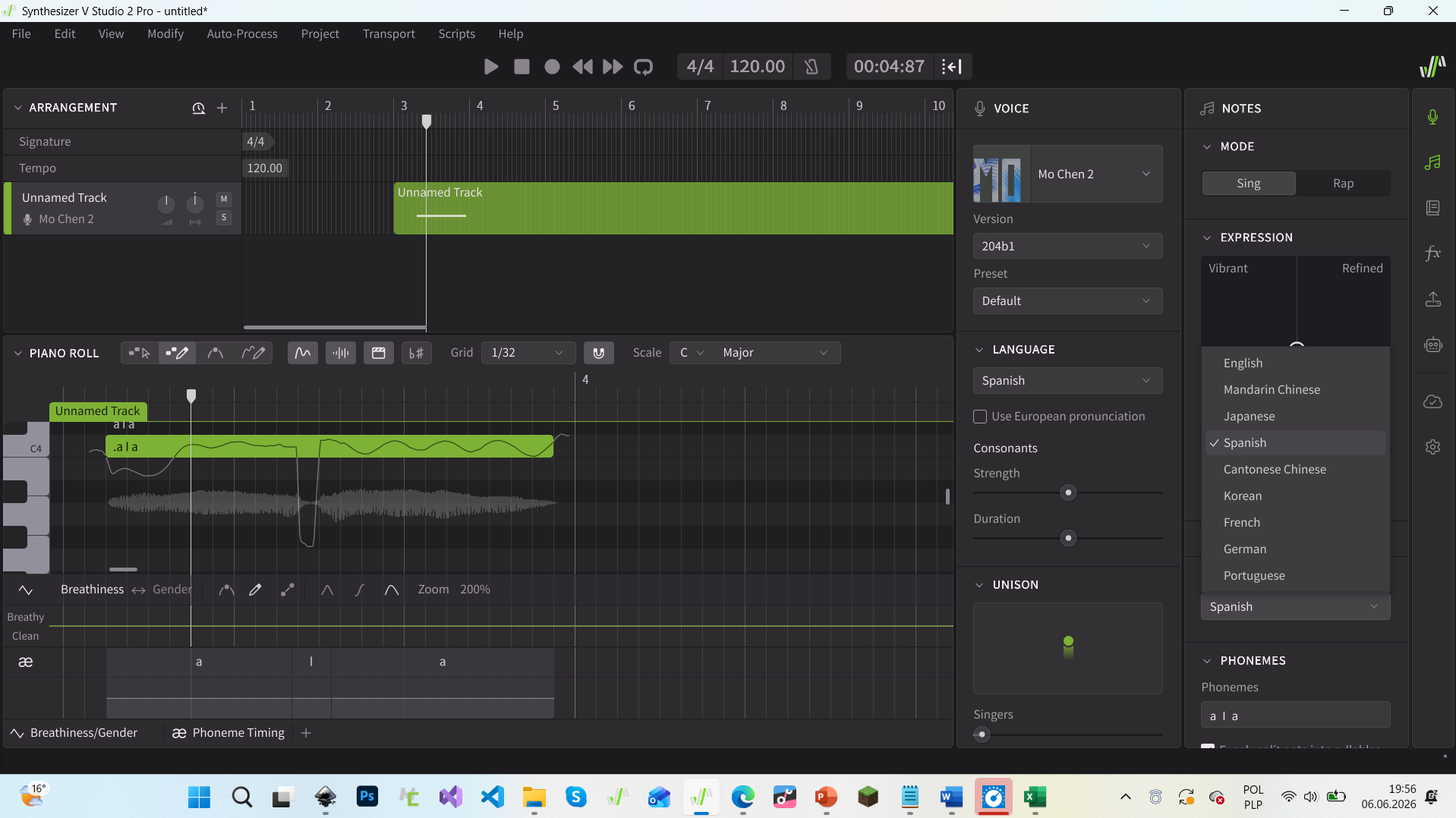Open the Preset Default dropdown
This screenshot has width=1456, height=818.
click(x=1067, y=300)
